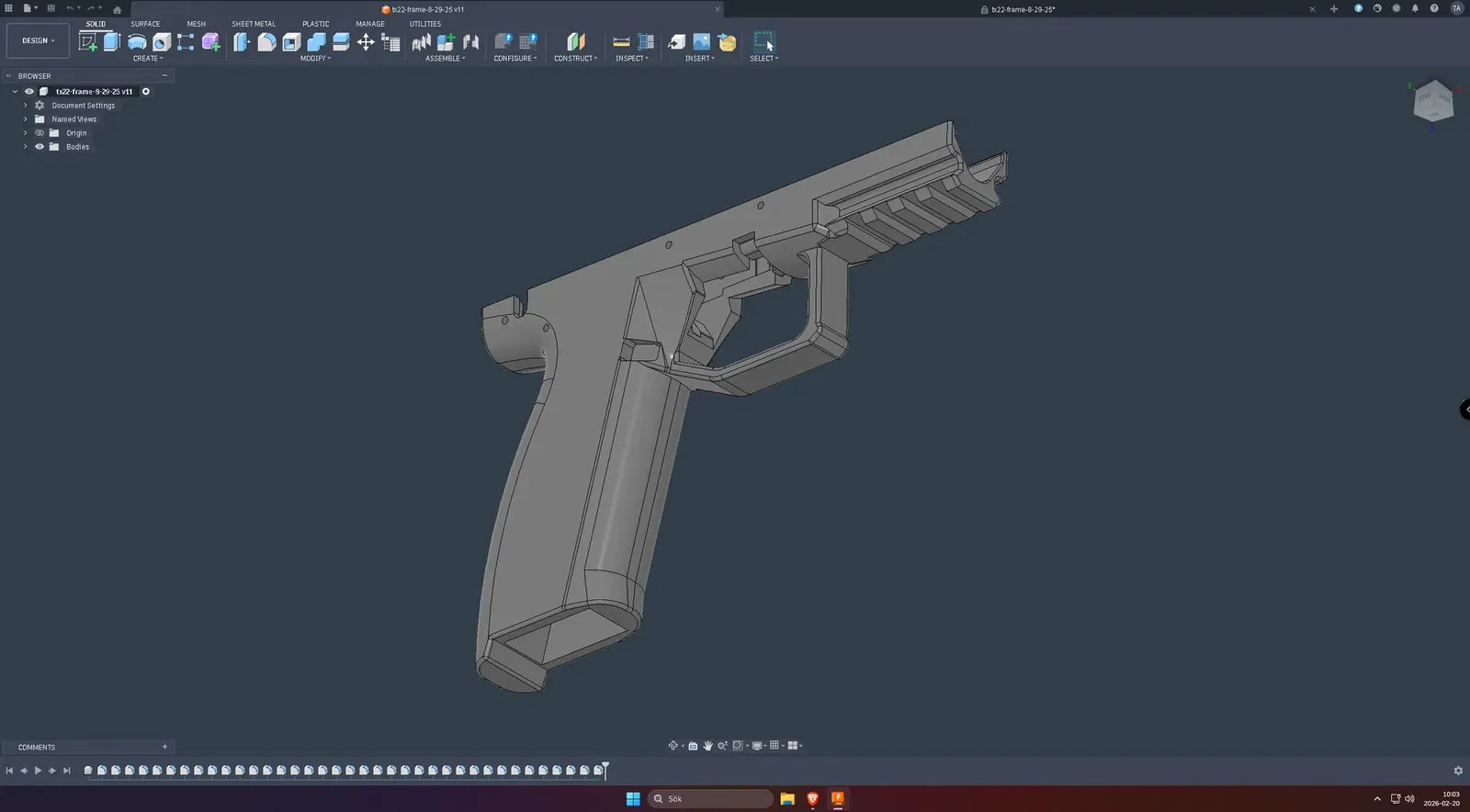Viewport: 1470px width, 812px height.
Task: Click the Windows Start button
Action: pos(633,798)
